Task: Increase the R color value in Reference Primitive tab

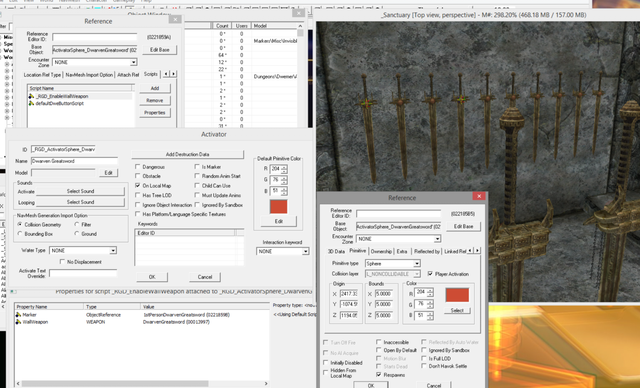Action: (429, 290)
